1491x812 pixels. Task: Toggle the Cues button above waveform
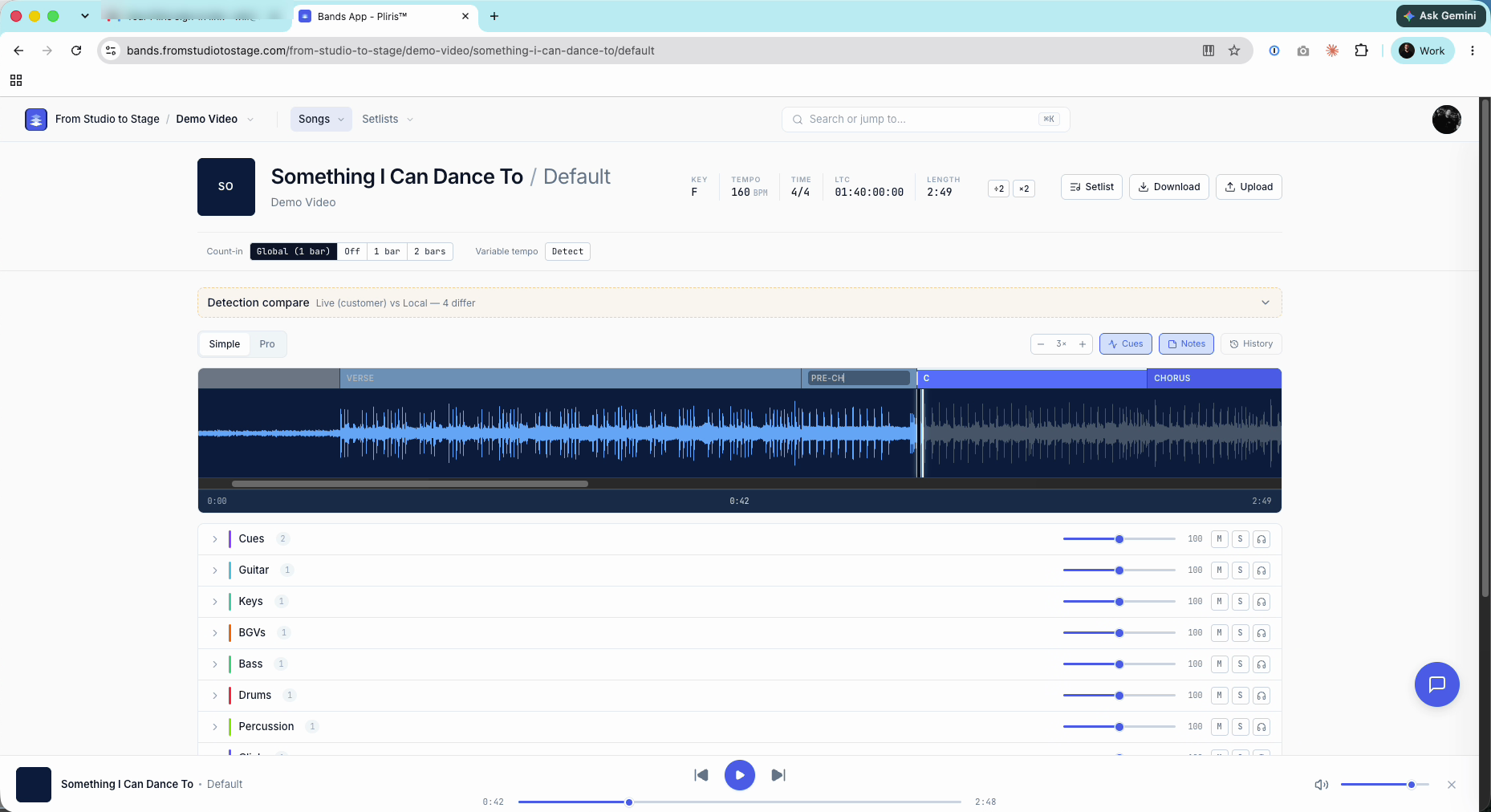pyautogui.click(x=1126, y=344)
